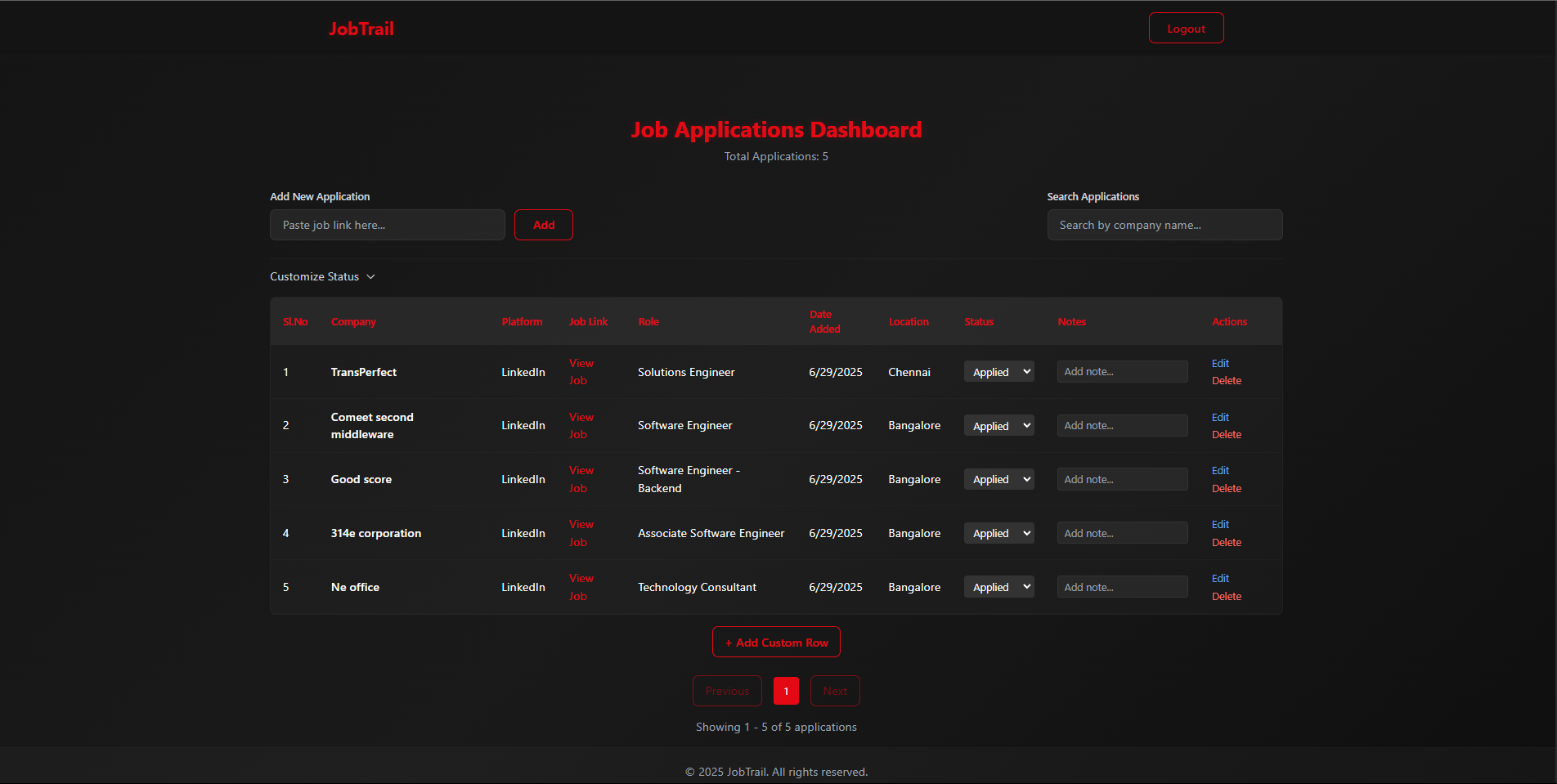The width and height of the screenshot is (1557, 784).
Task: Open the View Job link for Ne office
Action: (x=581, y=587)
